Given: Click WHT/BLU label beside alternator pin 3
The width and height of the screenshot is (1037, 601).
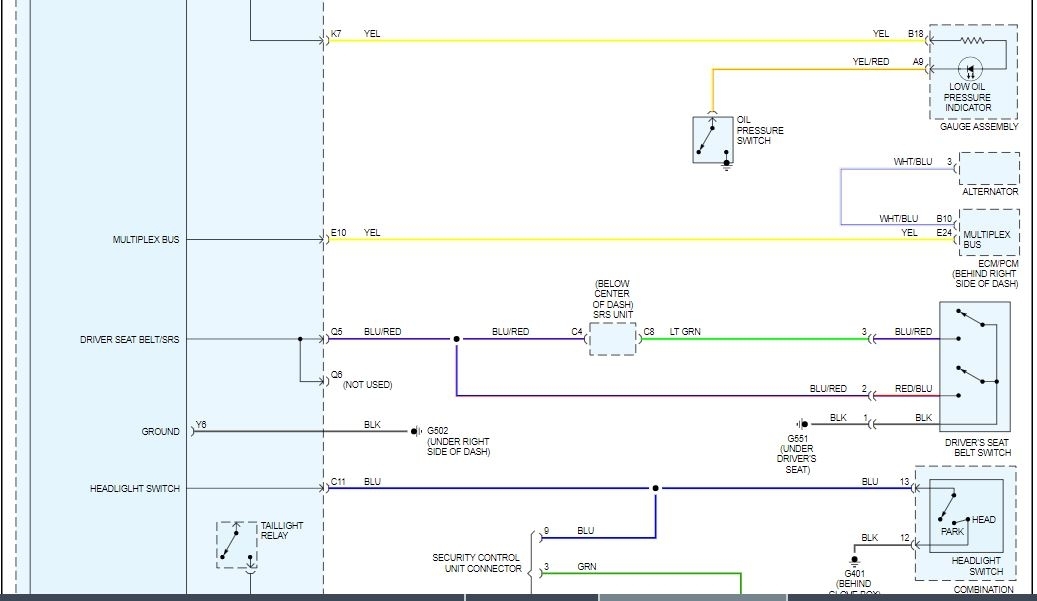Looking at the screenshot, I should tap(913, 162).
